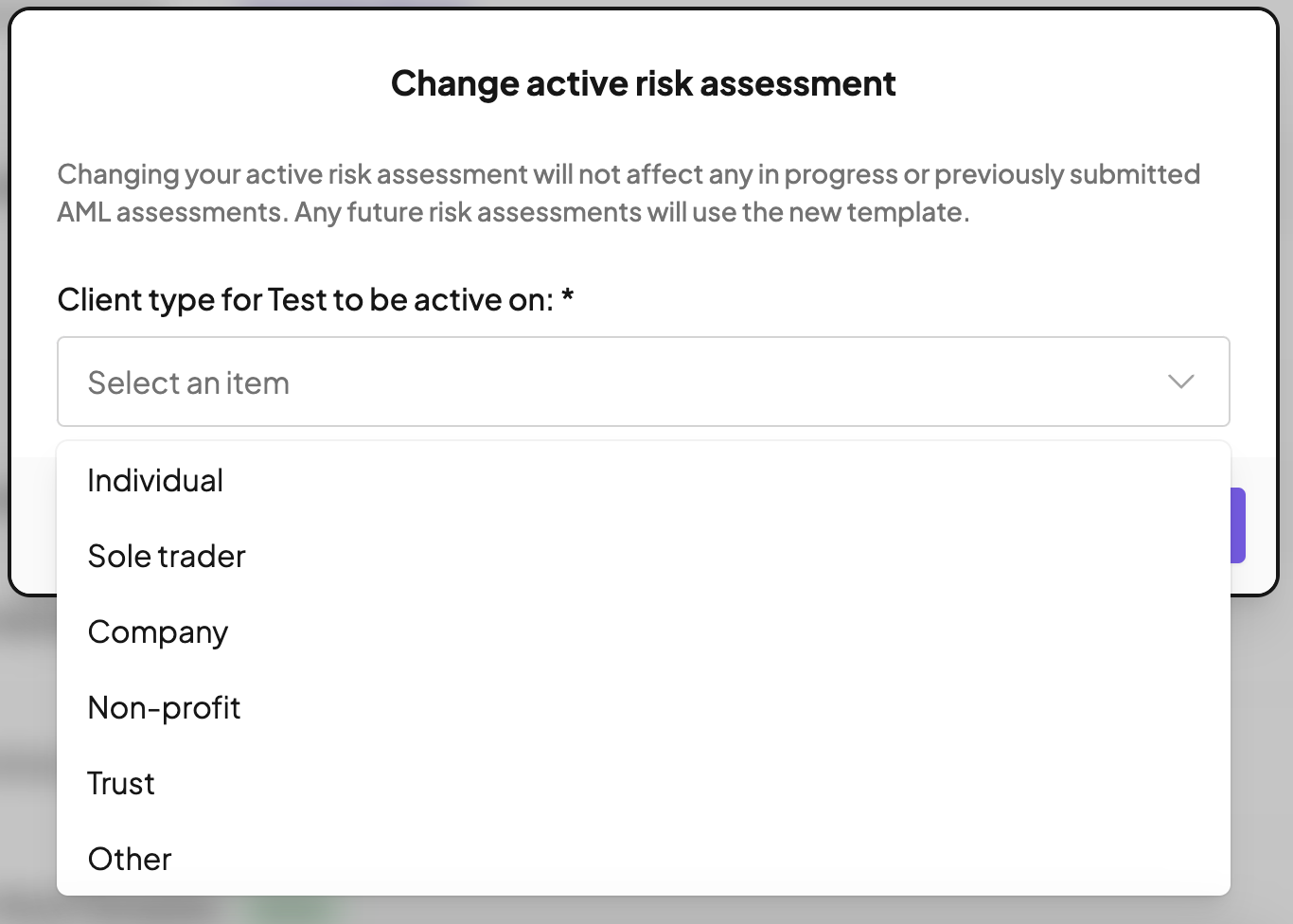The width and height of the screenshot is (1293, 924).
Task: Click the Client type for Test label
Action: [305, 300]
